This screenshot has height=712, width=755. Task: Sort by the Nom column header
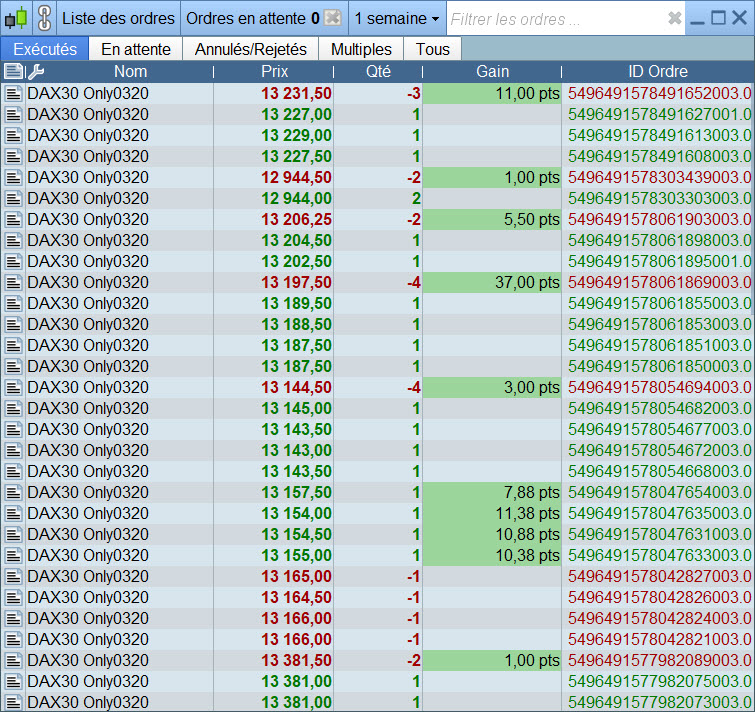[130, 71]
